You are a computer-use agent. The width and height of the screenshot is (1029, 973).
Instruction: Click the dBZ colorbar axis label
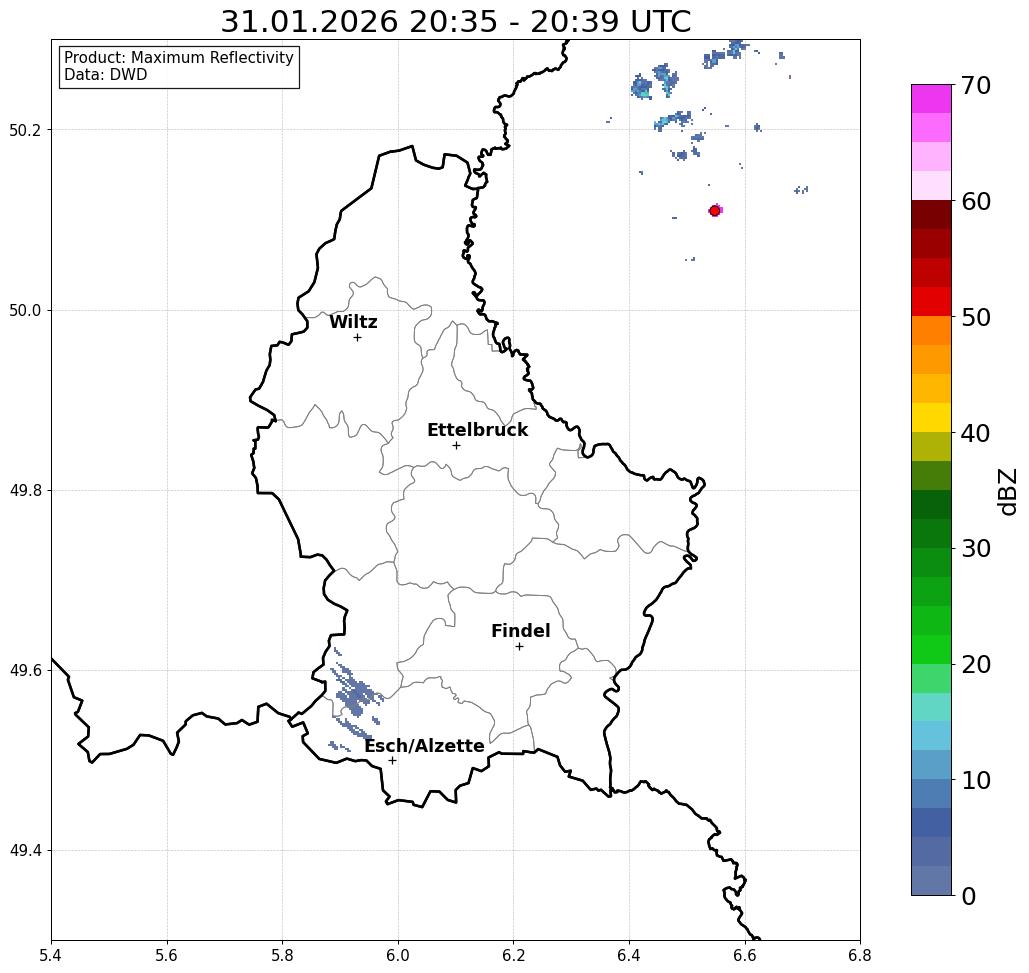pyautogui.click(x=1007, y=491)
